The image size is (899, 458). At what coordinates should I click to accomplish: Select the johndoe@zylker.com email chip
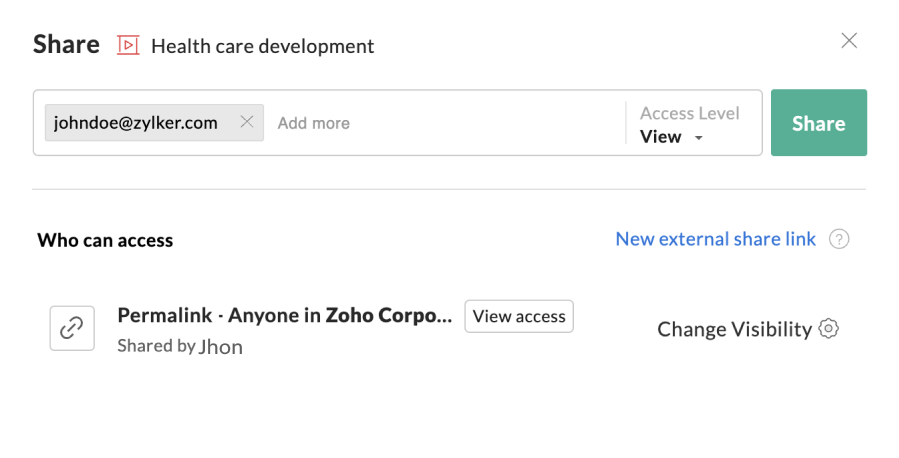pyautogui.click(x=137, y=123)
